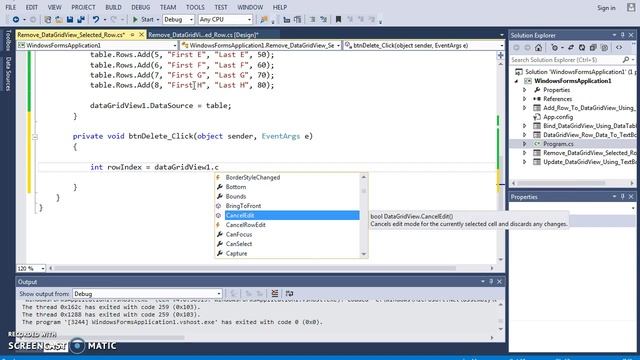The height and width of the screenshot is (360, 640).
Task: Expand the References node in Solution Explorer
Action: [525, 99]
